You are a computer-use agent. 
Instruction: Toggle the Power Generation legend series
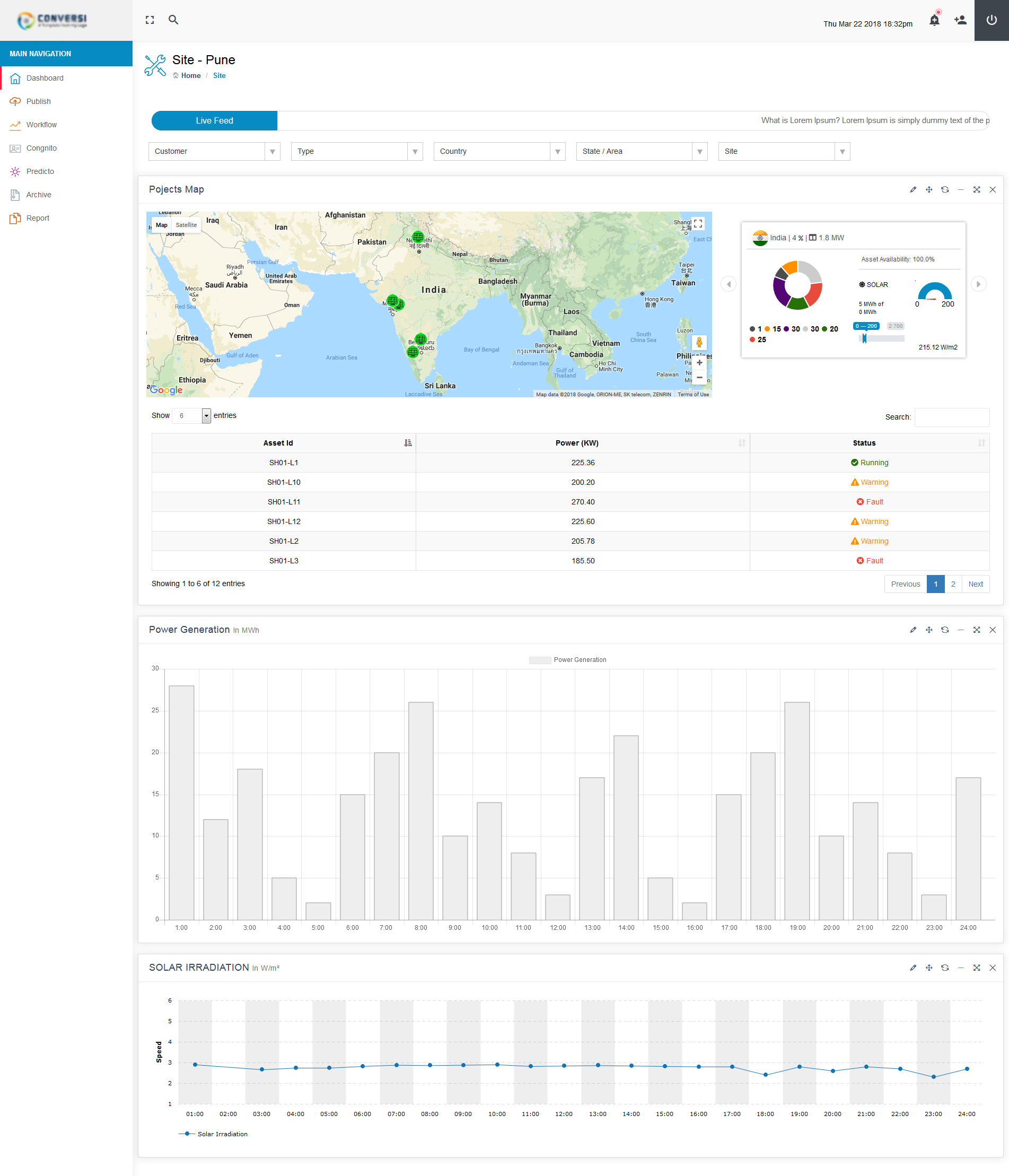click(x=568, y=659)
